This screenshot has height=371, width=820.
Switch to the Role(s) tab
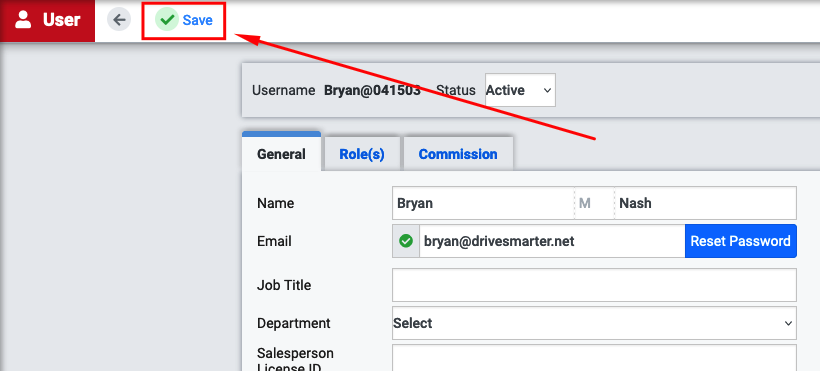point(362,154)
